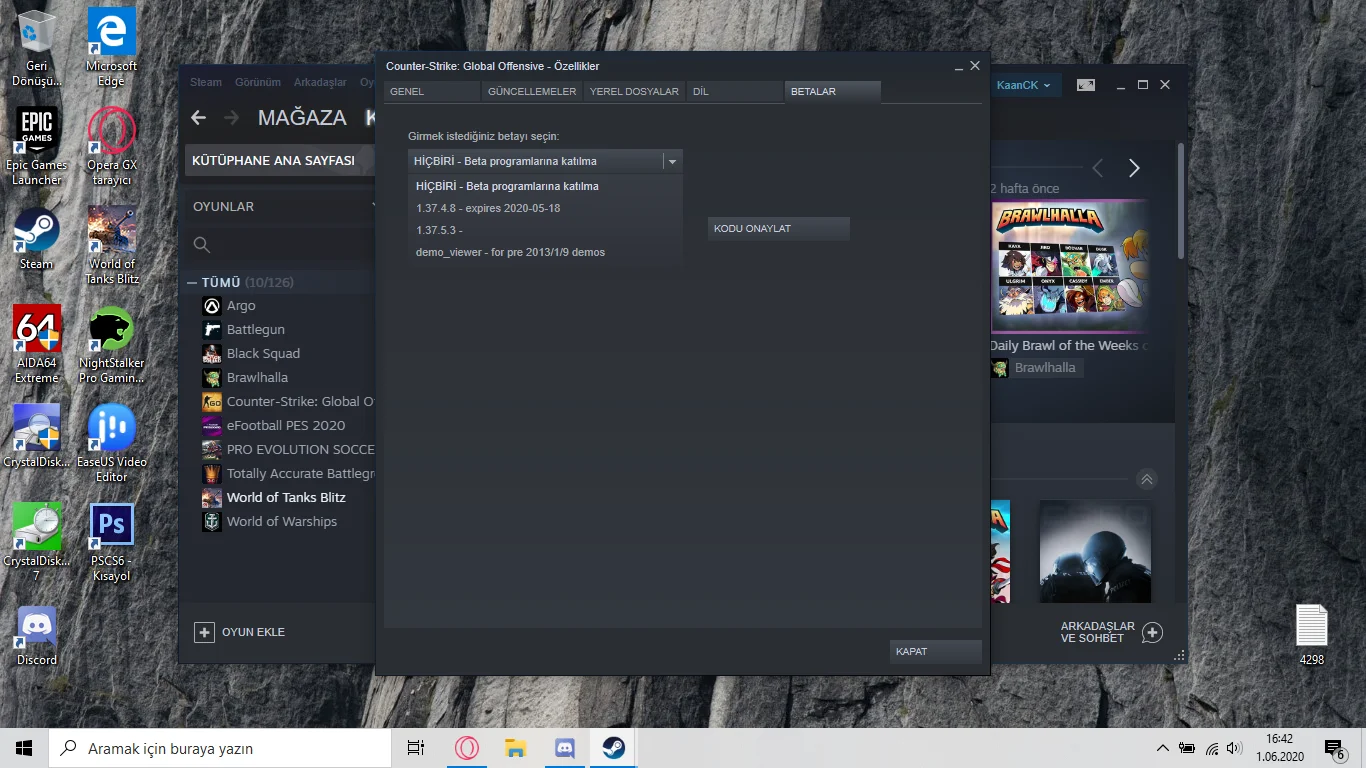Open the YEREL DOSYALAR tab

coord(634,91)
